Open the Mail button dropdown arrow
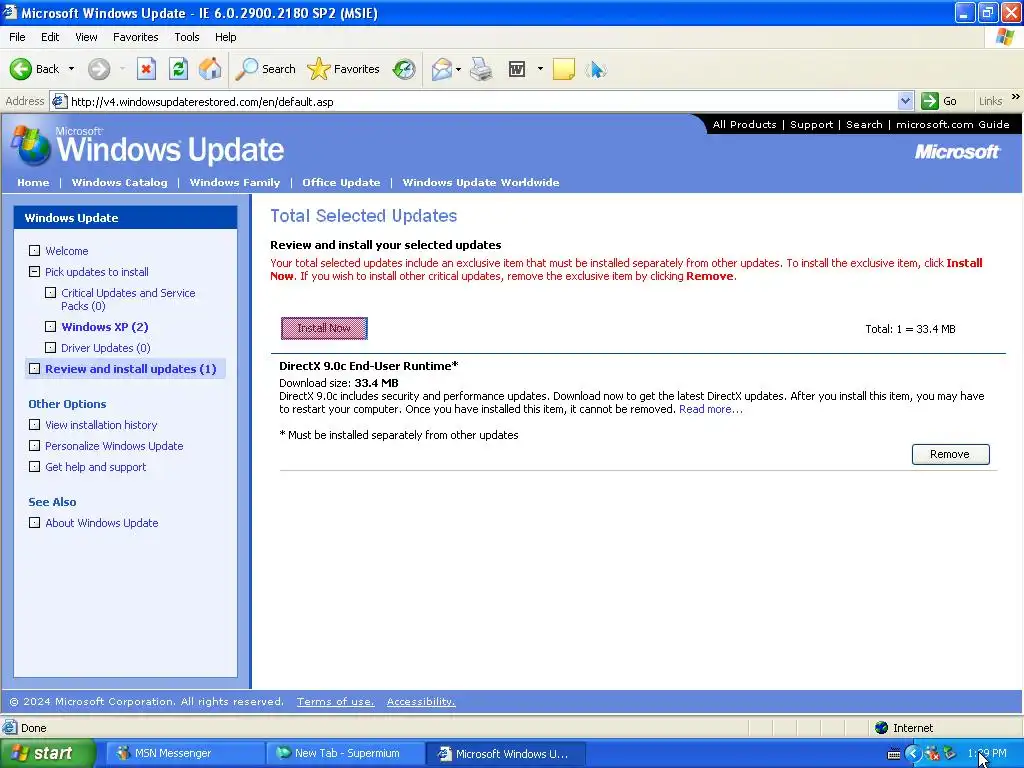 458,69
